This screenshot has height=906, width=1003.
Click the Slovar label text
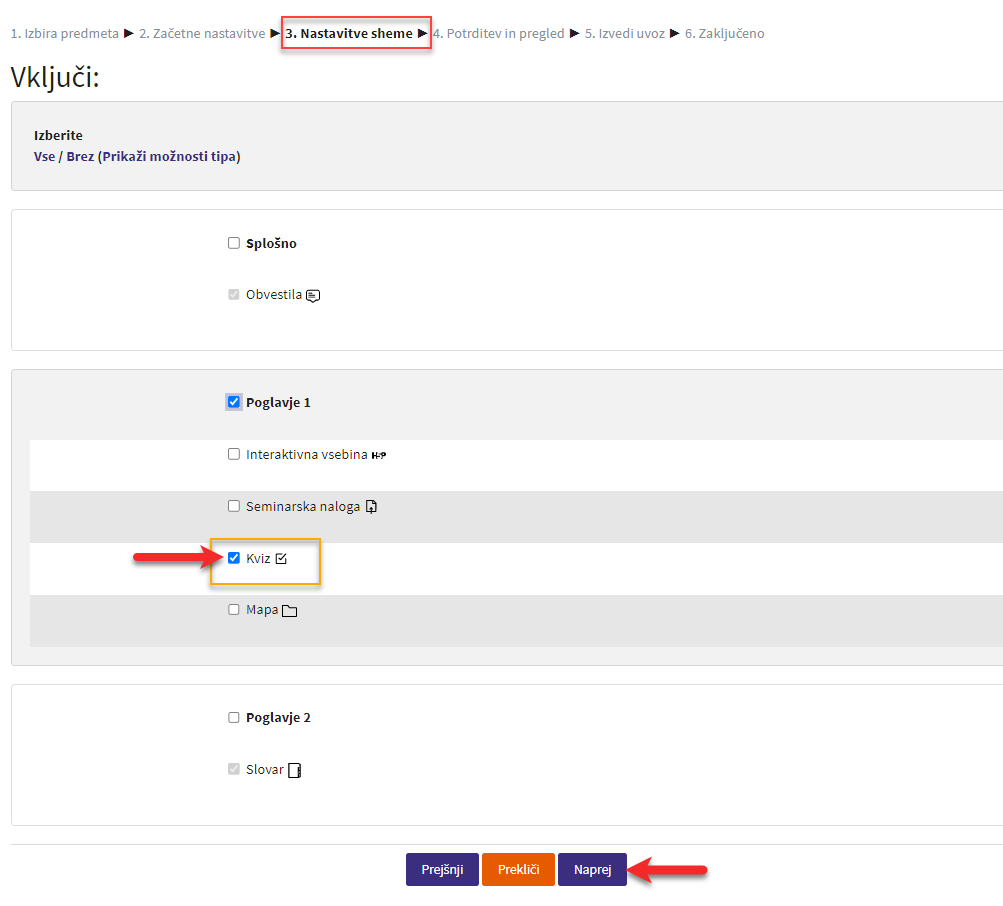(x=265, y=770)
